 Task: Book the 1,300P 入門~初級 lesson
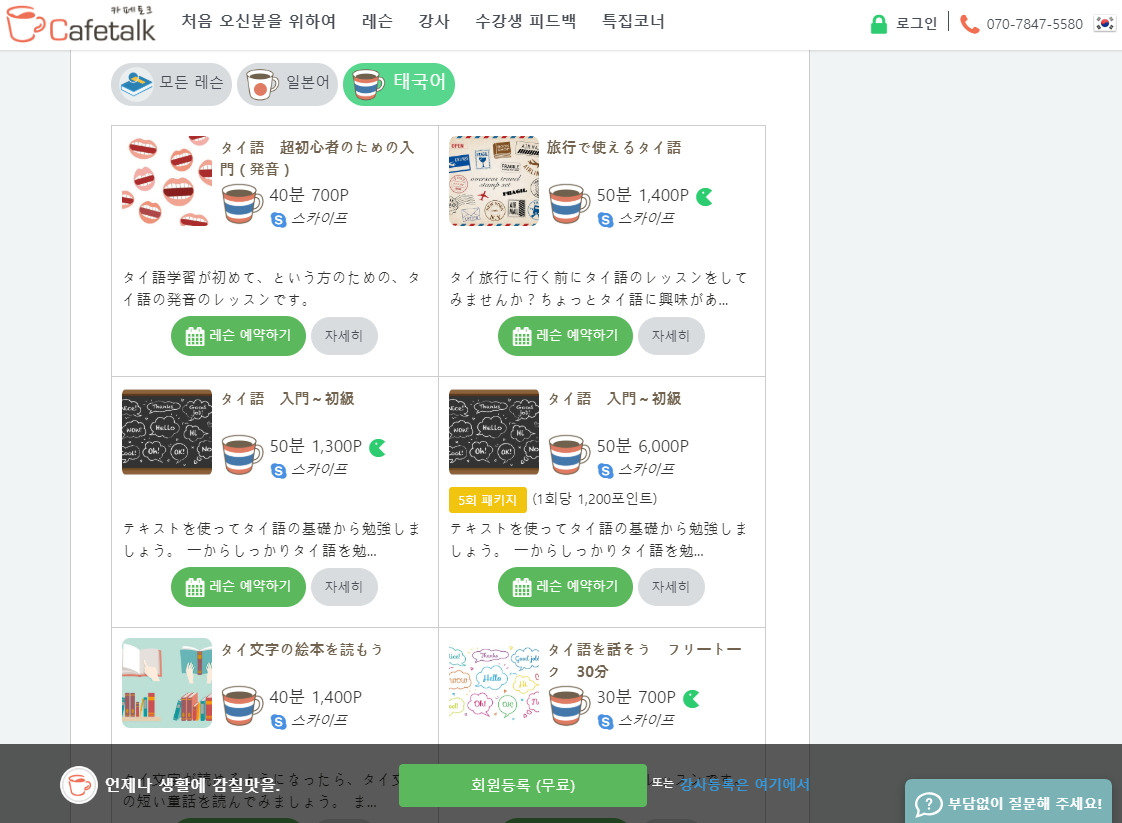238,587
